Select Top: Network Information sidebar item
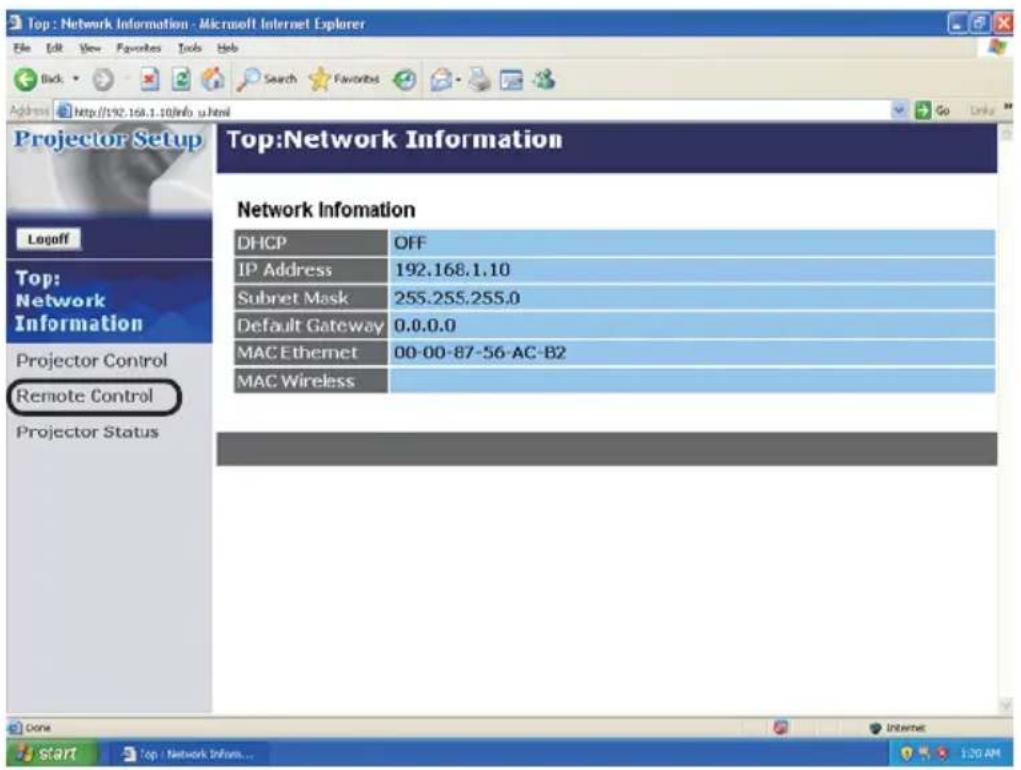The width and height of the screenshot is (1021, 770). pos(109,301)
